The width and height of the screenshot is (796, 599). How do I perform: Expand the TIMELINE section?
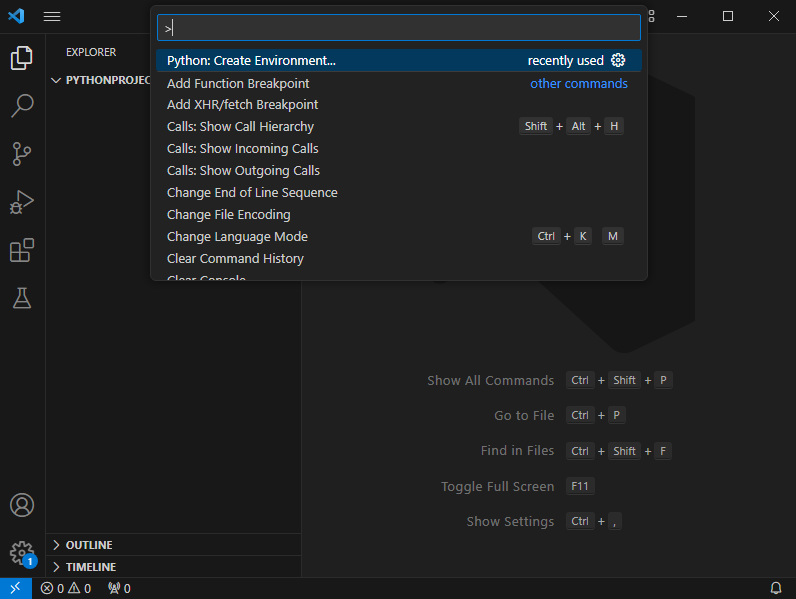90,567
